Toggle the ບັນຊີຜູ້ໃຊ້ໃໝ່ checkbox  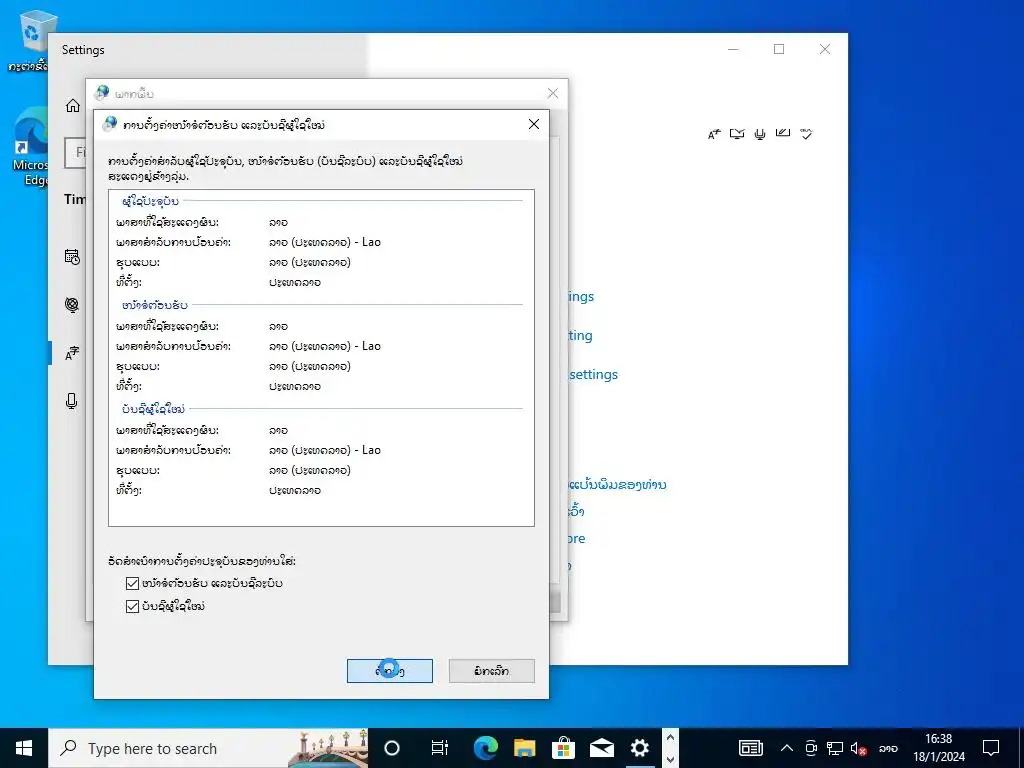tap(132, 606)
